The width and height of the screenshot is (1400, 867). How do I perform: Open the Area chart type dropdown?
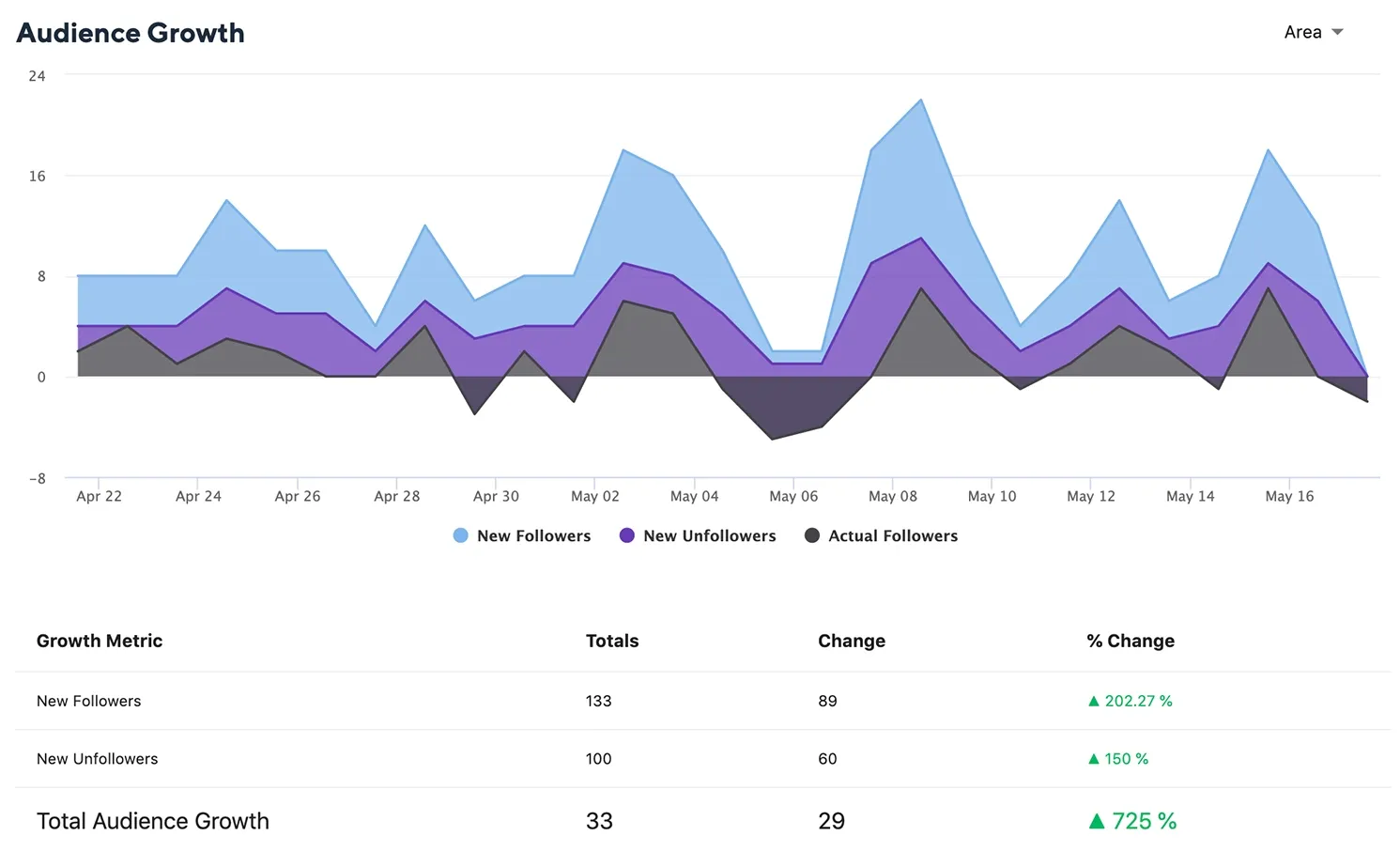pyautogui.click(x=1302, y=32)
